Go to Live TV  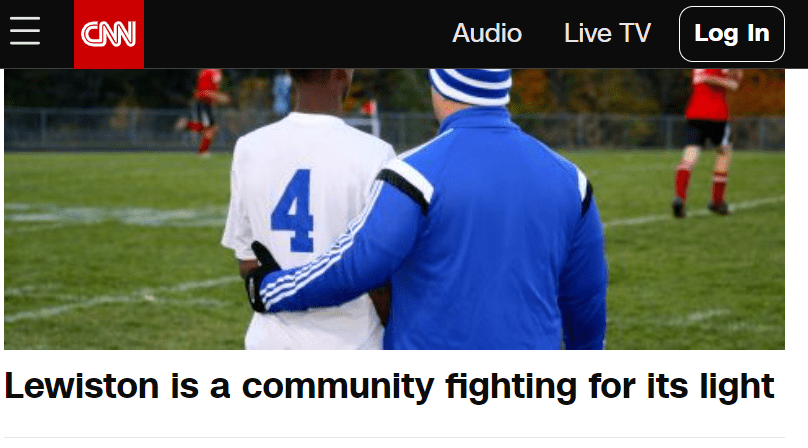608,34
